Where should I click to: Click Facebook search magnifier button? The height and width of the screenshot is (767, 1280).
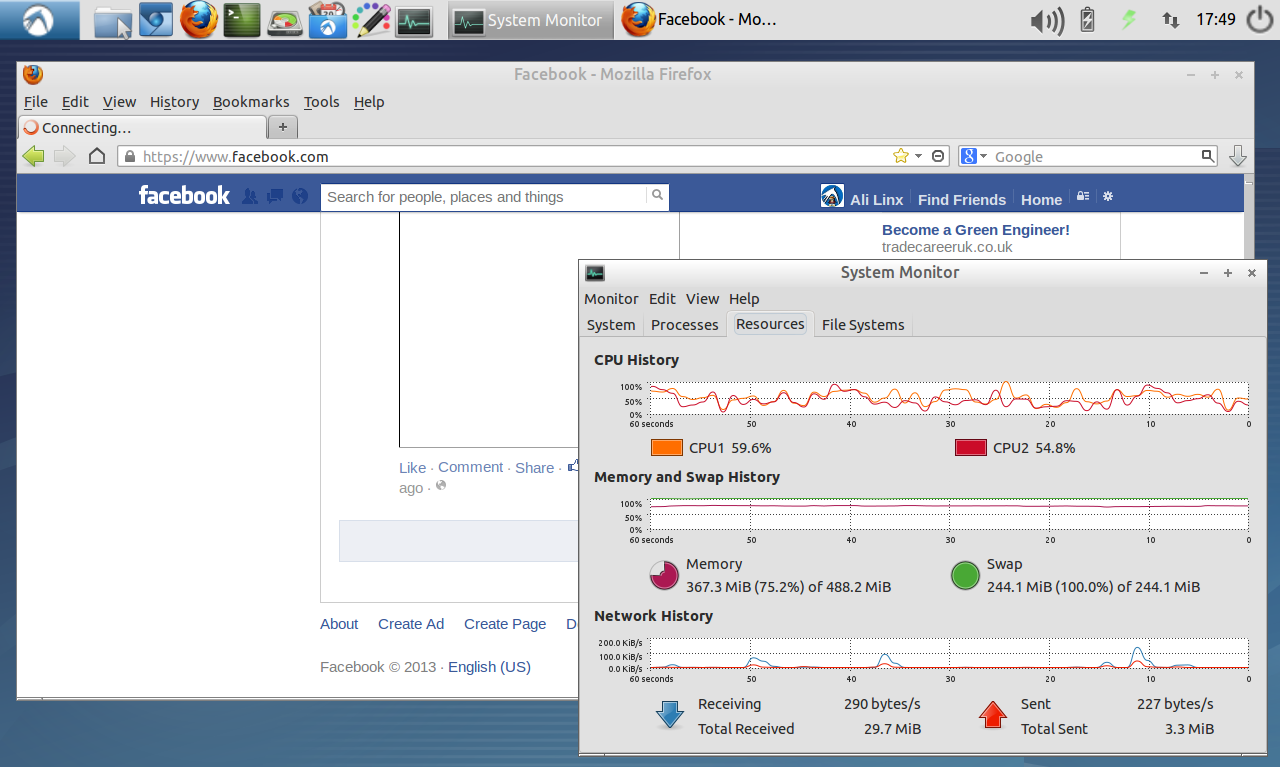tap(657, 196)
